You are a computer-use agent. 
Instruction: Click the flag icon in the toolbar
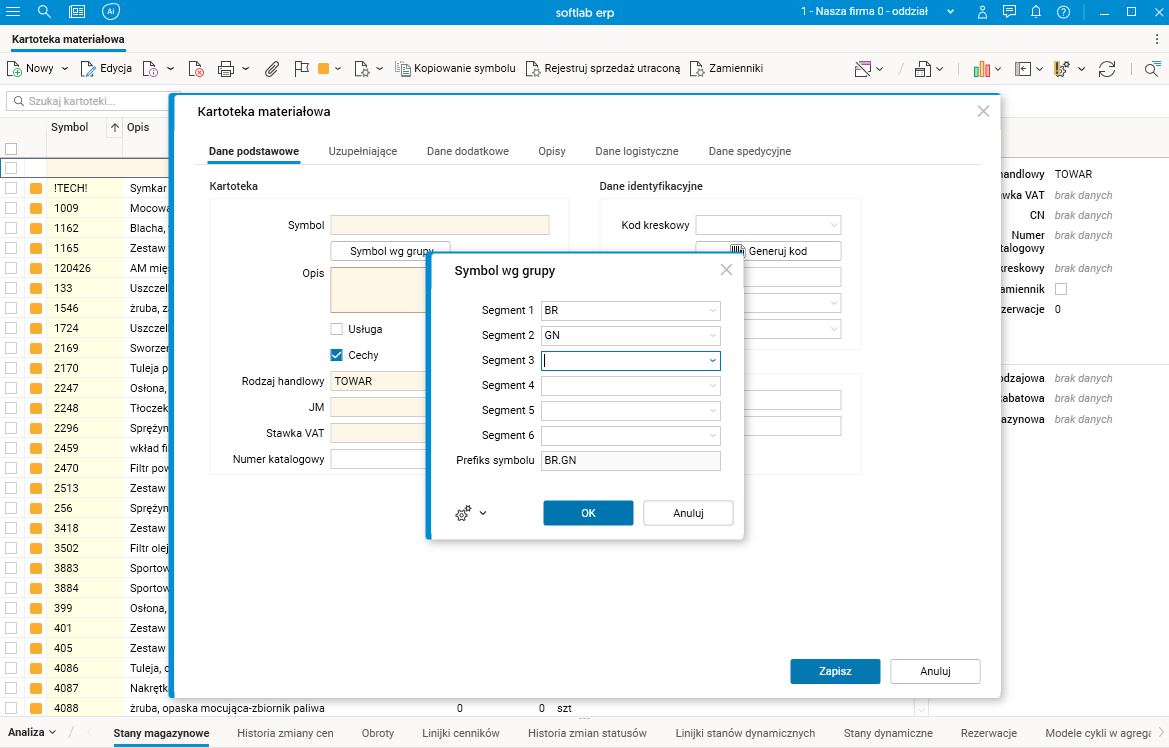click(x=301, y=69)
